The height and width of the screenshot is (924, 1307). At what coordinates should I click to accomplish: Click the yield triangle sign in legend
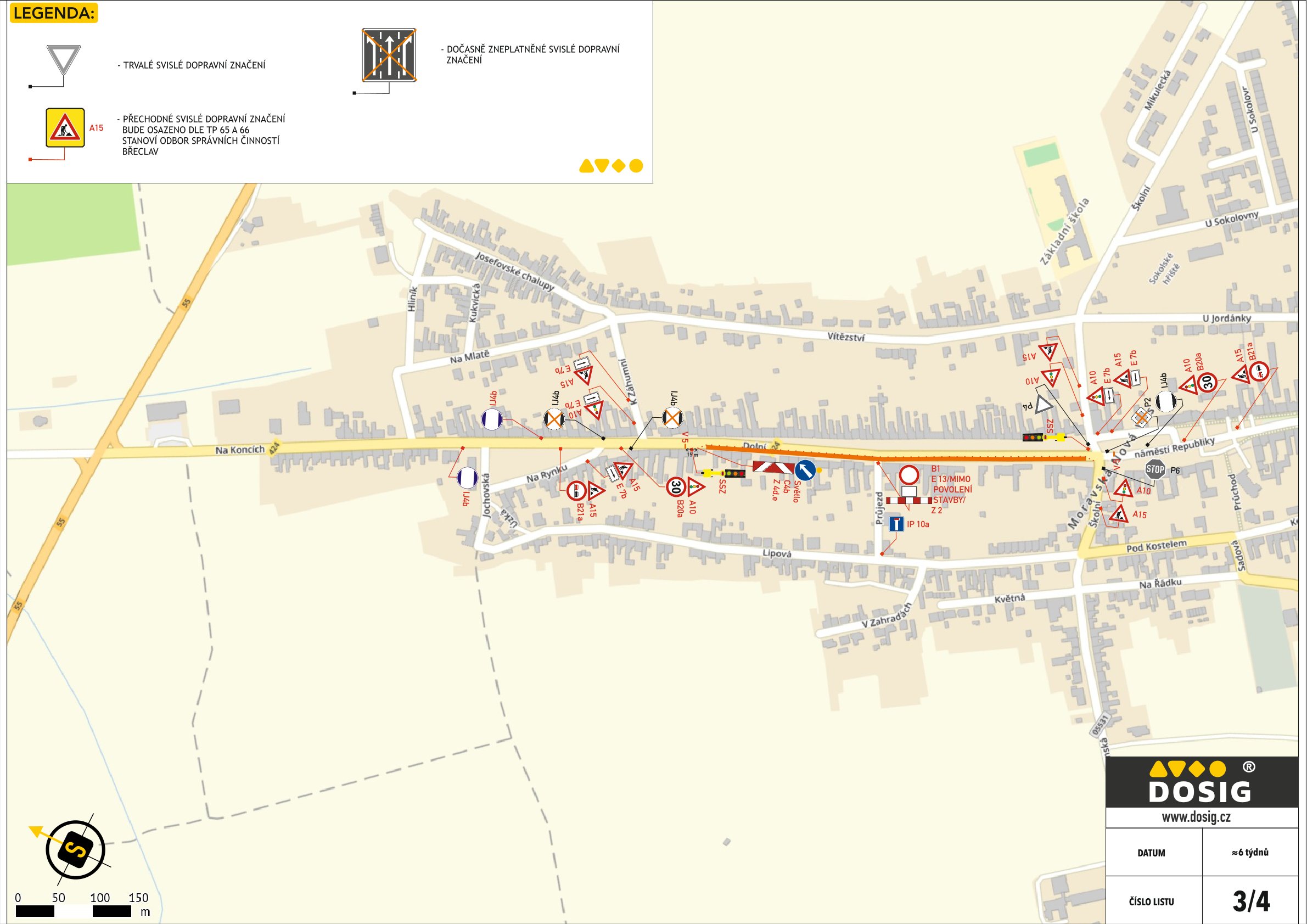coord(63,59)
